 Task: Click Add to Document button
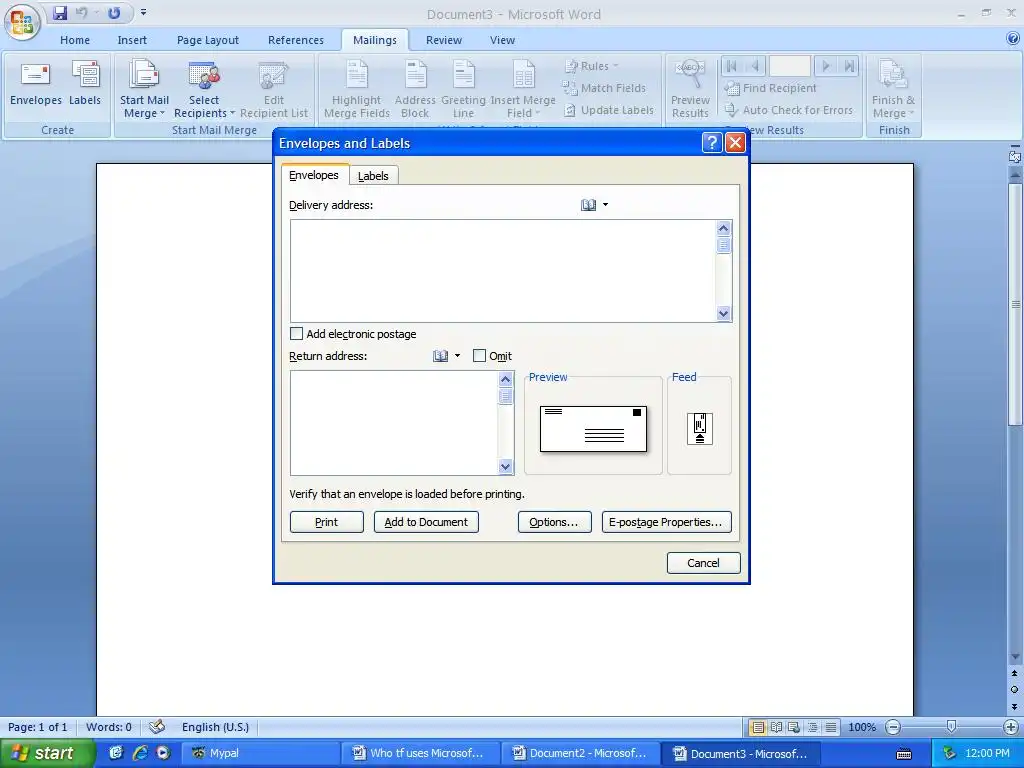(426, 522)
